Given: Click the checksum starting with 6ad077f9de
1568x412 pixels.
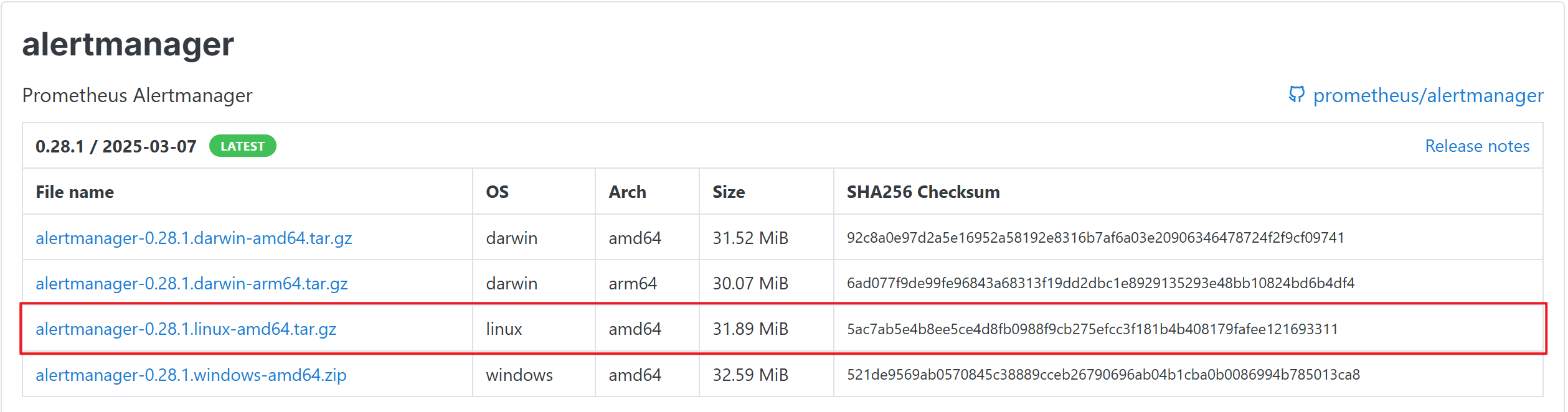Looking at the screenshot, I should (x=1100, y=283).
